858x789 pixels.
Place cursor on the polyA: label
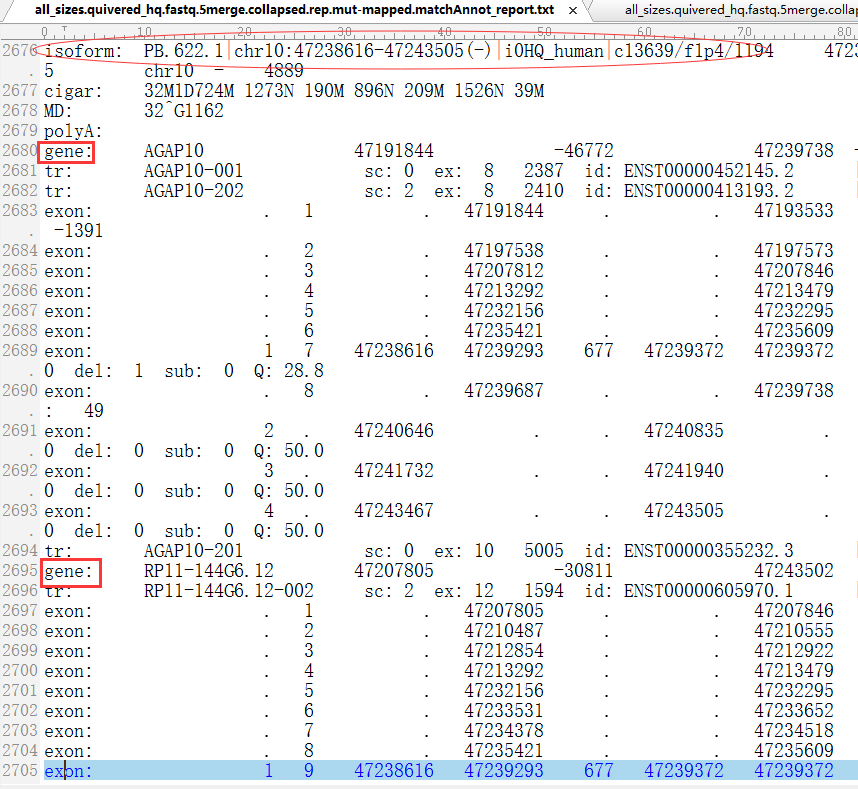coord(73,131)
